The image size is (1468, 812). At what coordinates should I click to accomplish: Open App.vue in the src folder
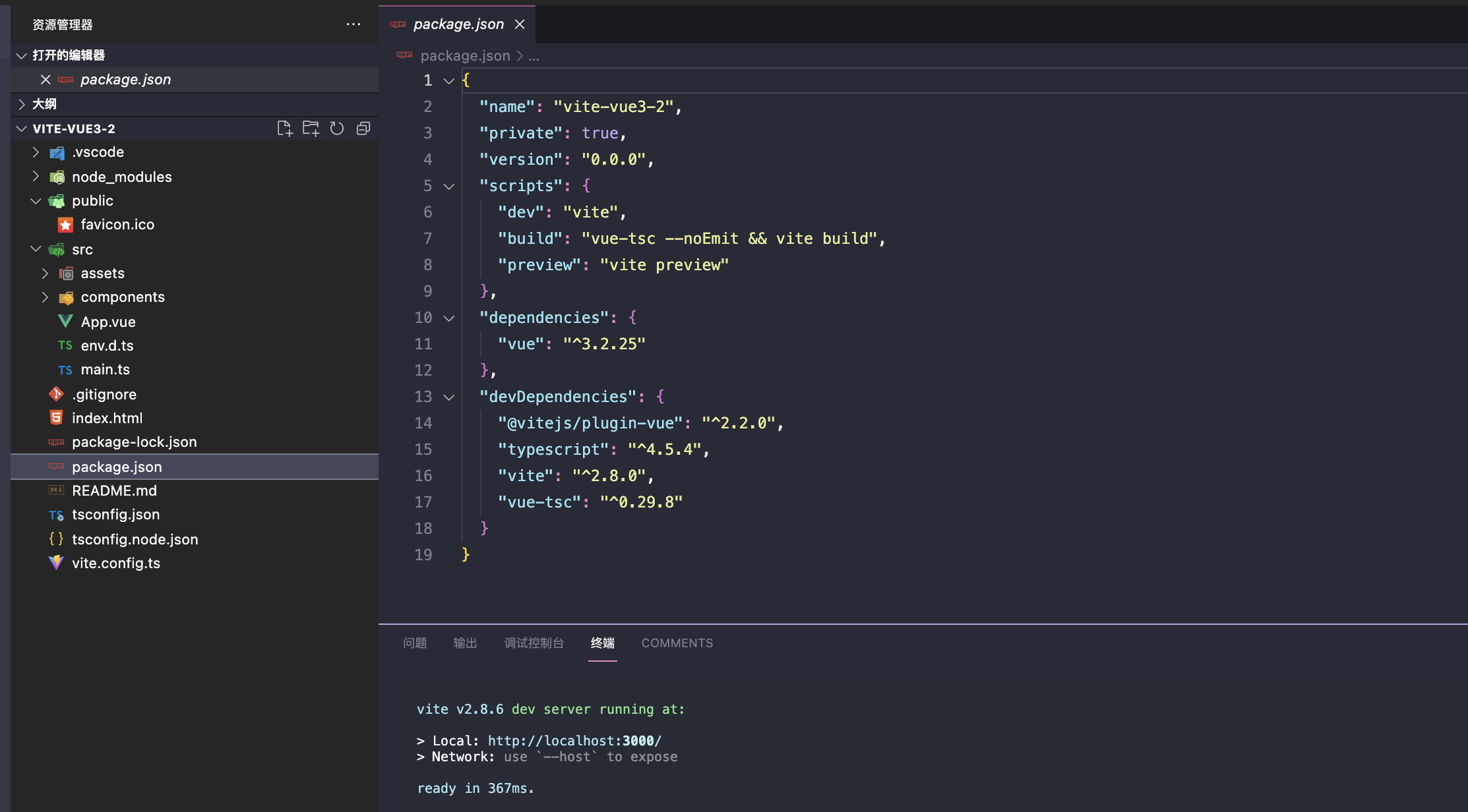[x=108, y=322]
